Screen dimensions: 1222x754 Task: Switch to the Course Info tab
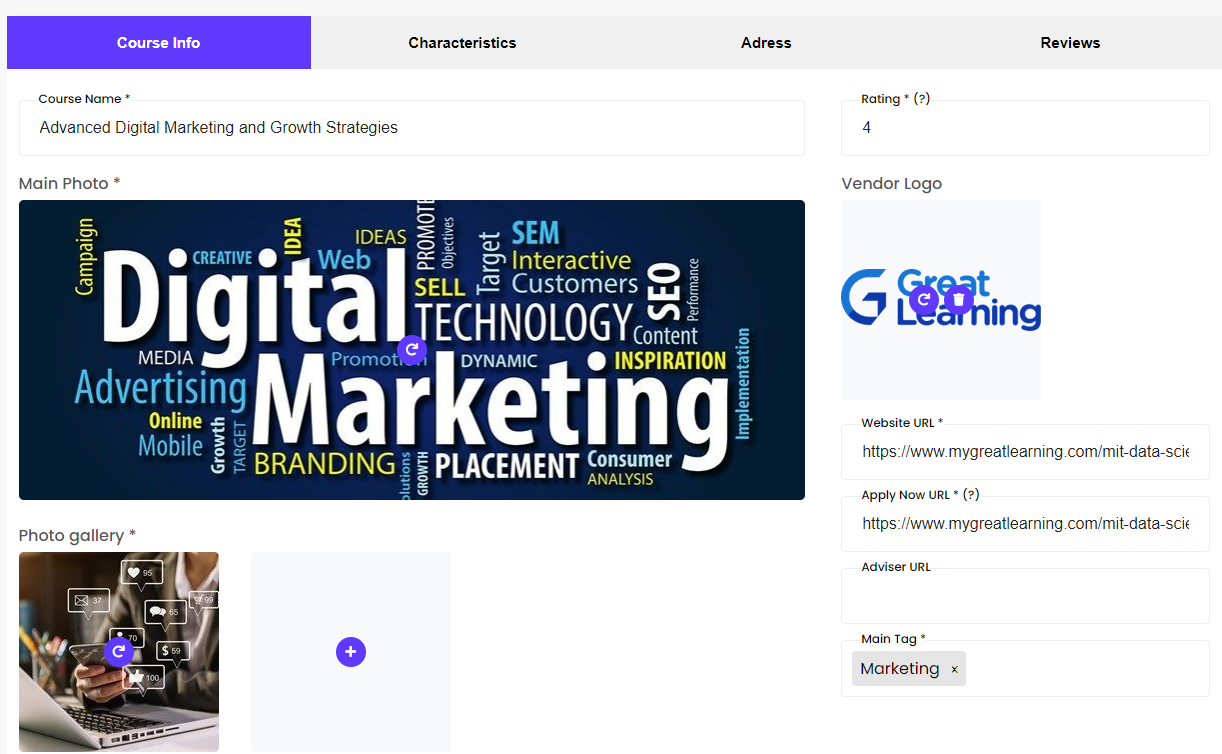coord(158,43)
